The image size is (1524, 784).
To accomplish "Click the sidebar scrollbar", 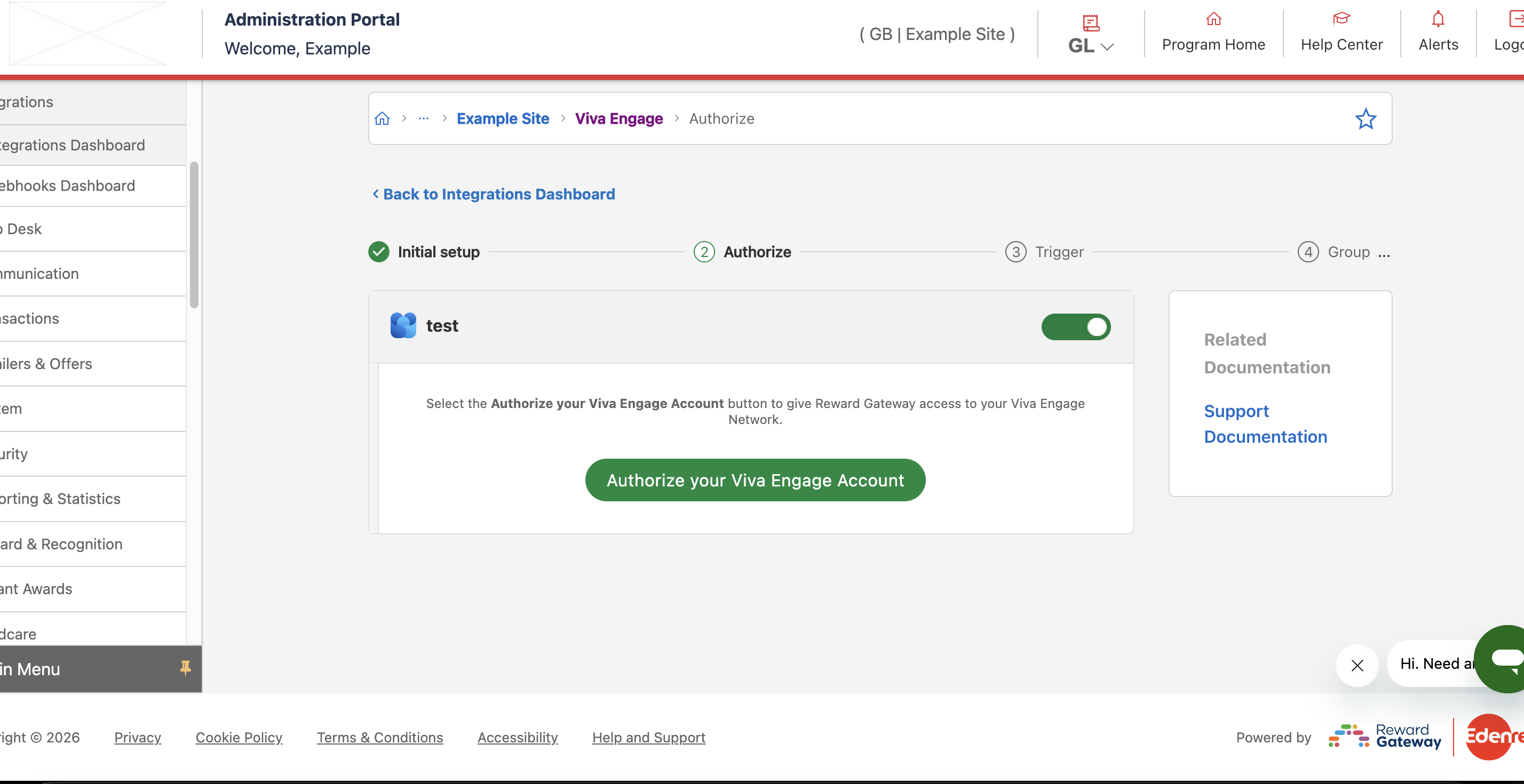I will coord(194,235).
